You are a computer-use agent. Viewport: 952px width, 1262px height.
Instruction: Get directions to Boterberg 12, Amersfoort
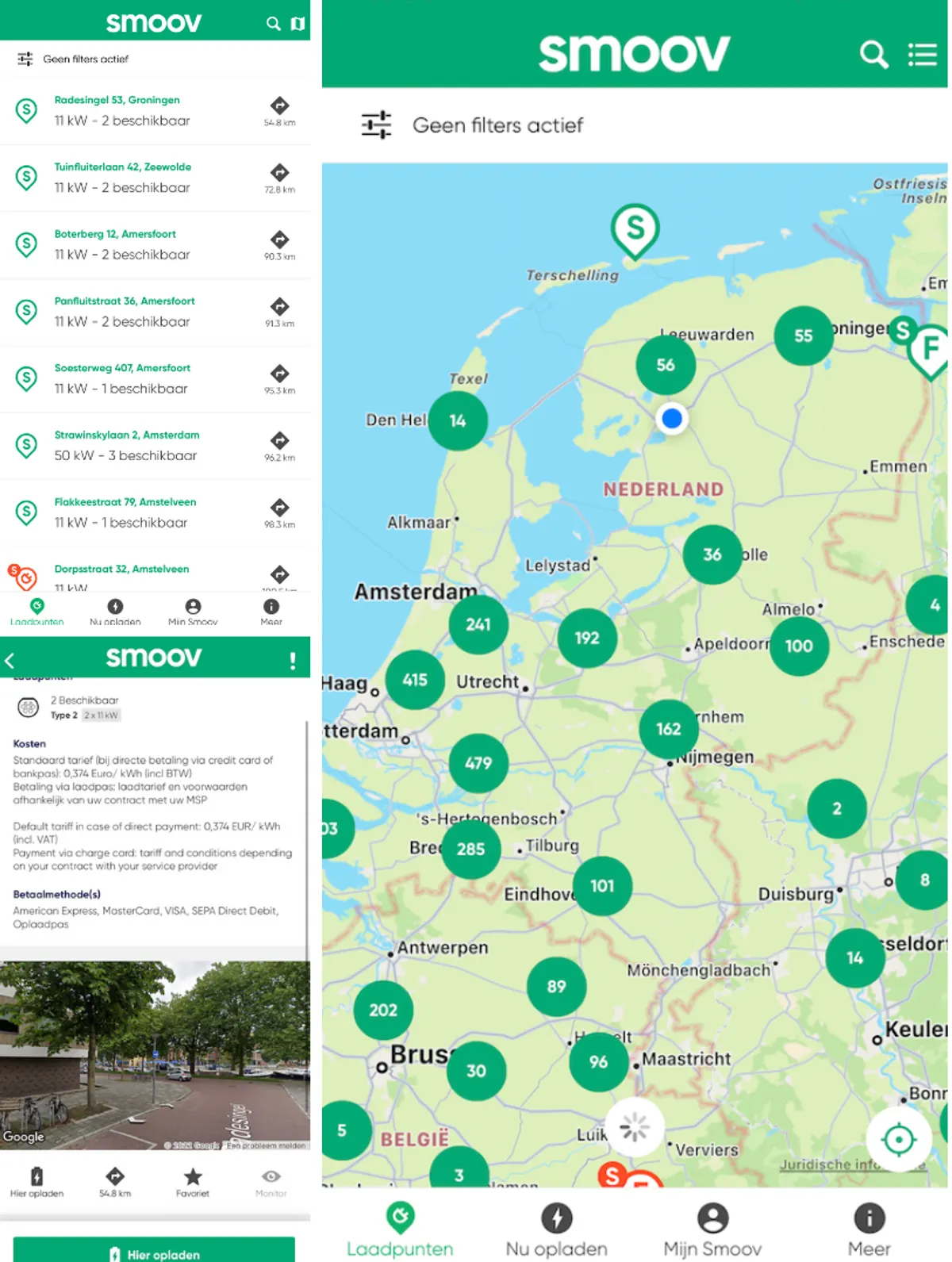click(x=279, y=240)
